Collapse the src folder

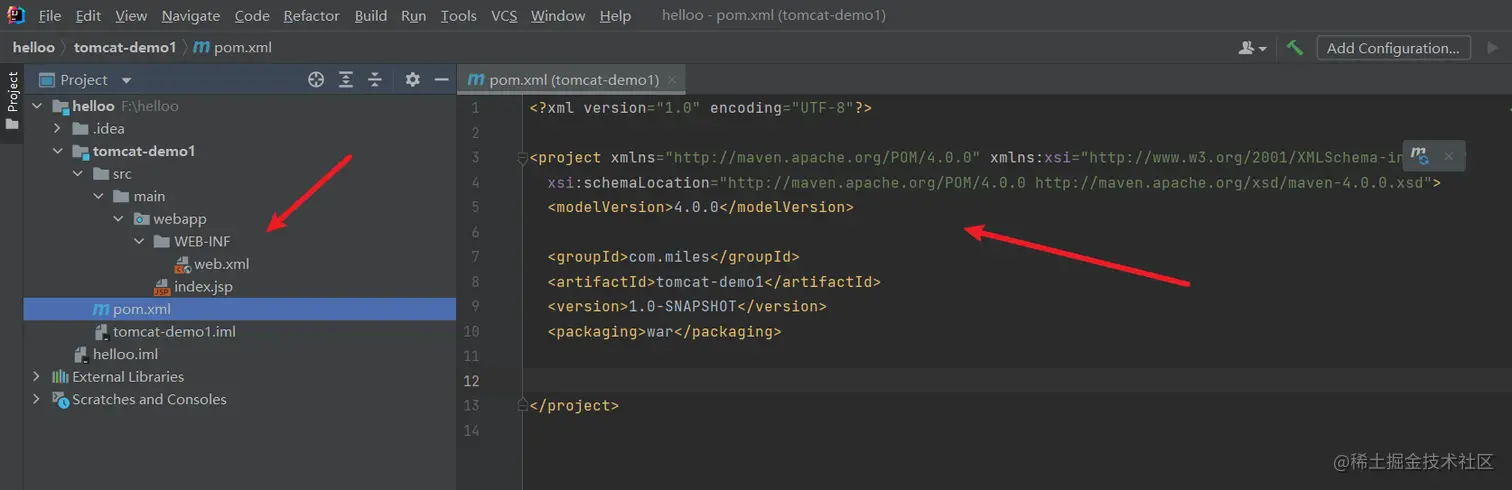click(x=78, y=174)
